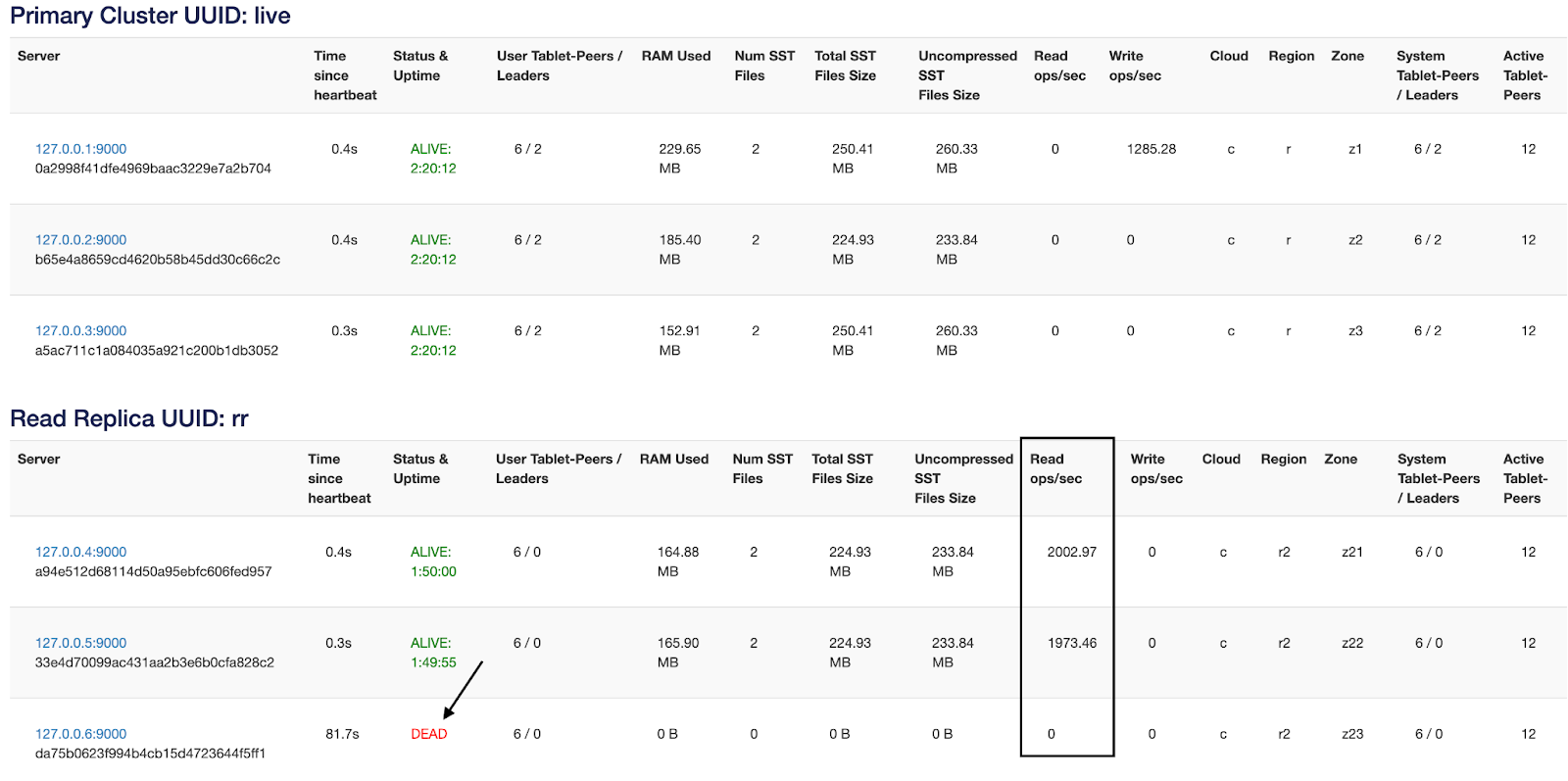Click the RAM Used header in Primary Cluster table
The height and width of the screenshot is (781, 1568).
point(675,56)
